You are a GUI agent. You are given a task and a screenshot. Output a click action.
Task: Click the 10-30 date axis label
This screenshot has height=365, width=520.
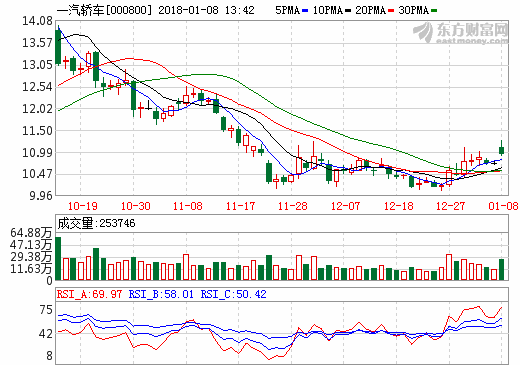(x=135, y=206)
